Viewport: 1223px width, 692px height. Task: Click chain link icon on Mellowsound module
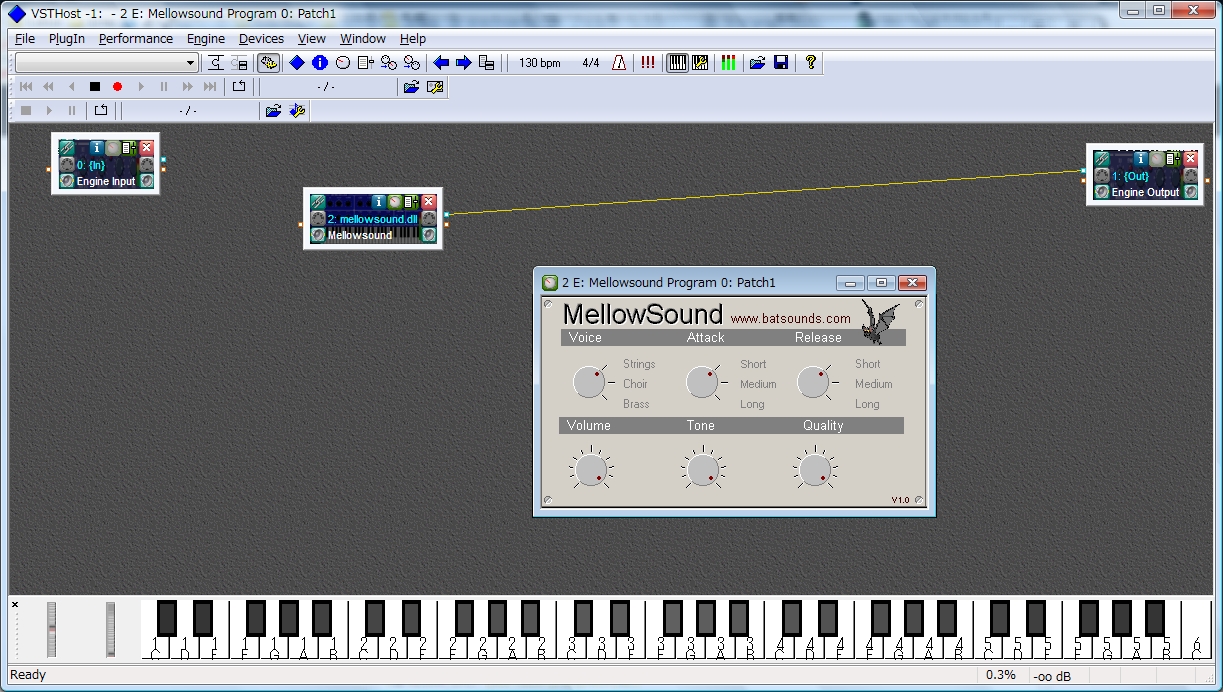(318, 202)
